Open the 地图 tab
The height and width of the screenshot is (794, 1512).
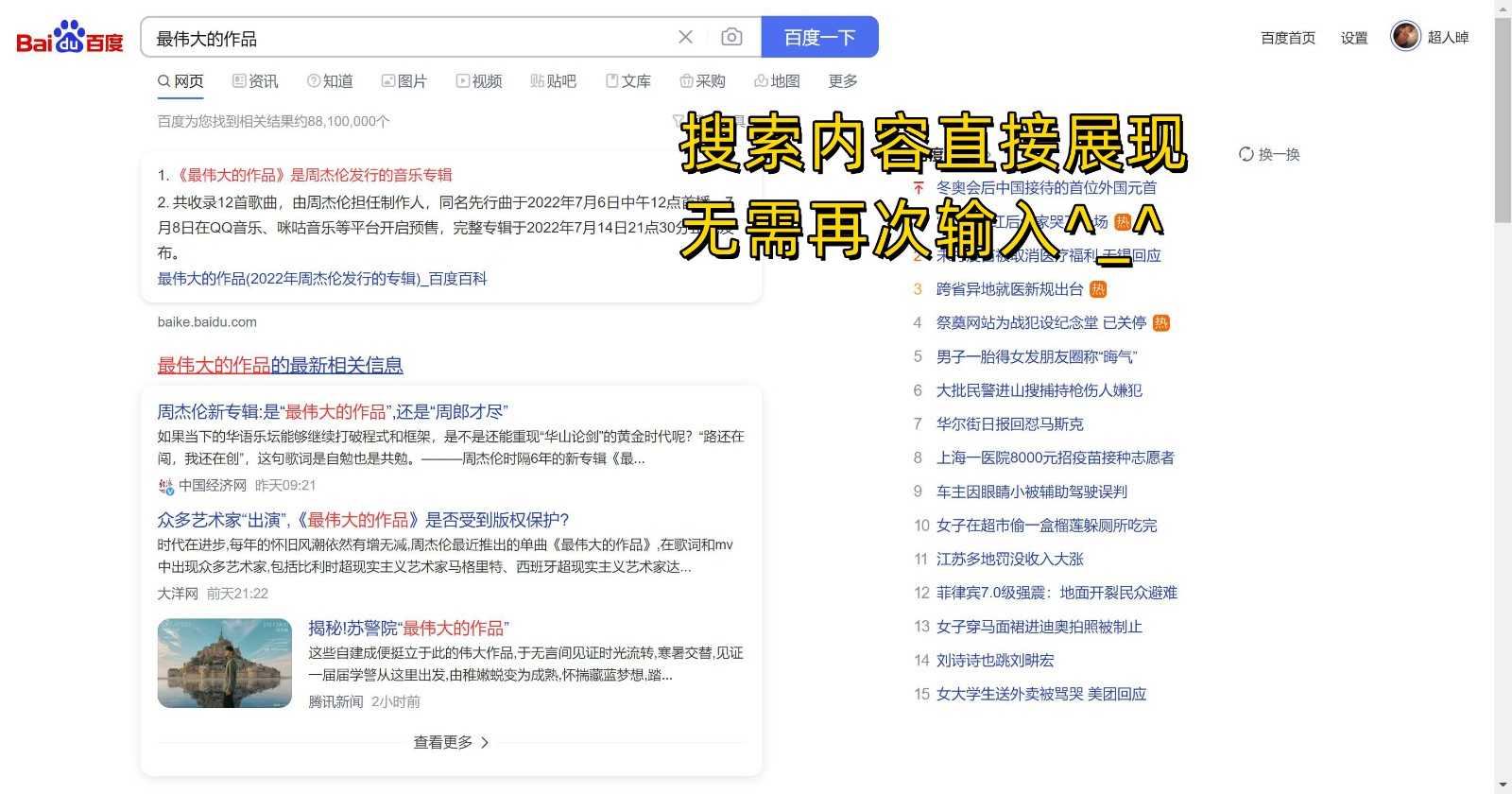pos(777,81)
